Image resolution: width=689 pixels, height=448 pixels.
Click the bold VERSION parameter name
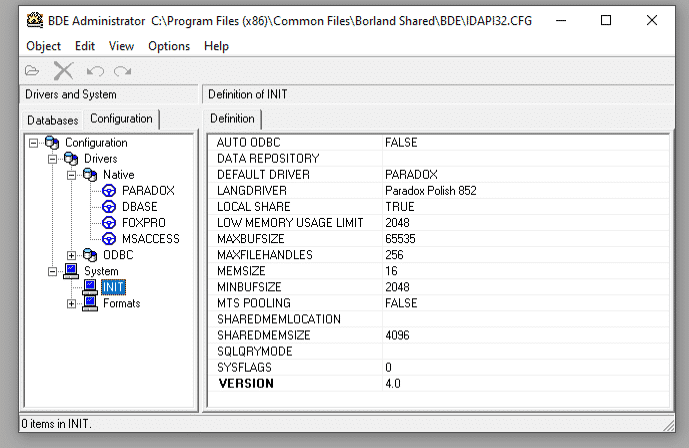[x=246, y=383]
